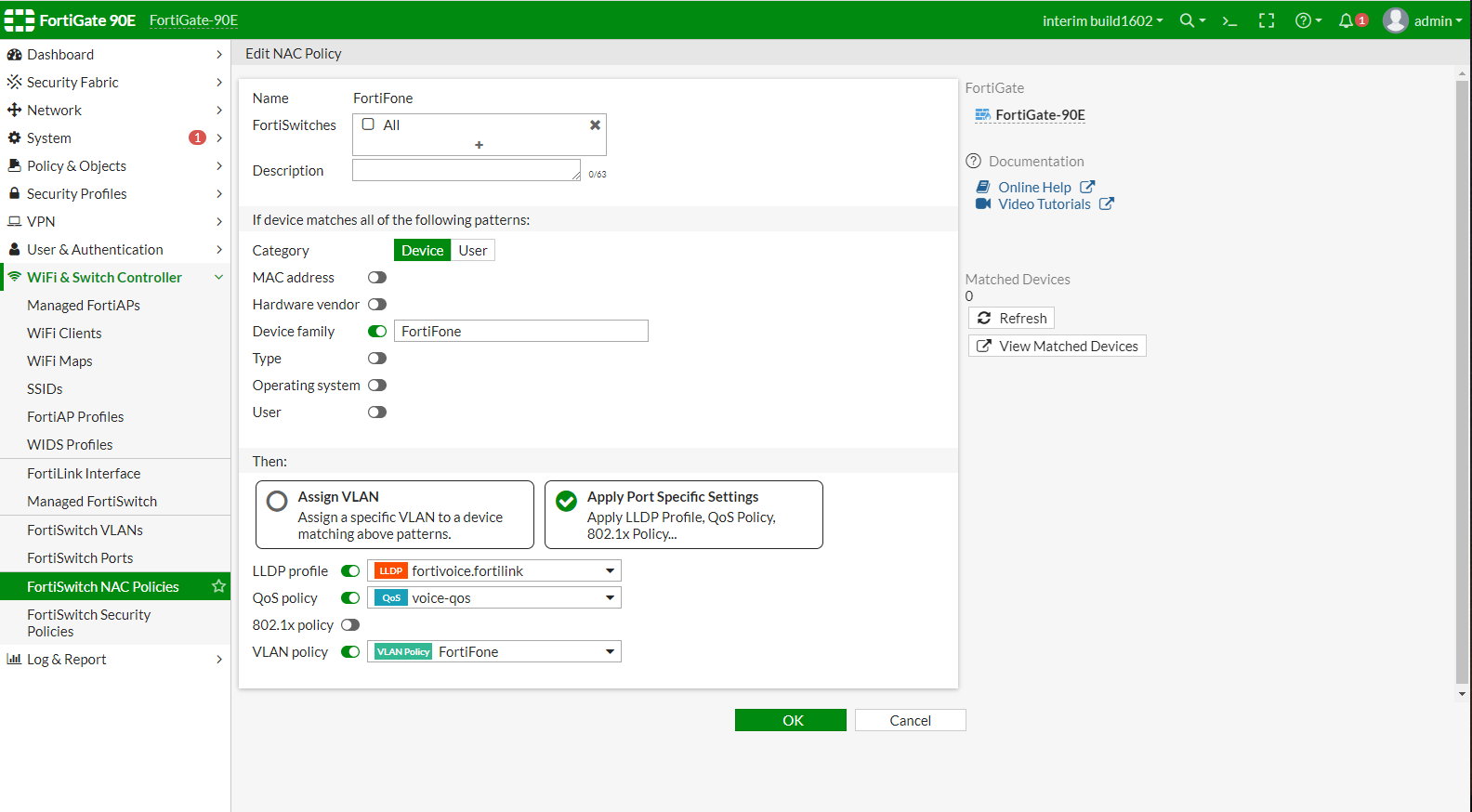
Task: Open the VLAN policy dropdown
Action: pyautogui.click(x=494, y=652)
